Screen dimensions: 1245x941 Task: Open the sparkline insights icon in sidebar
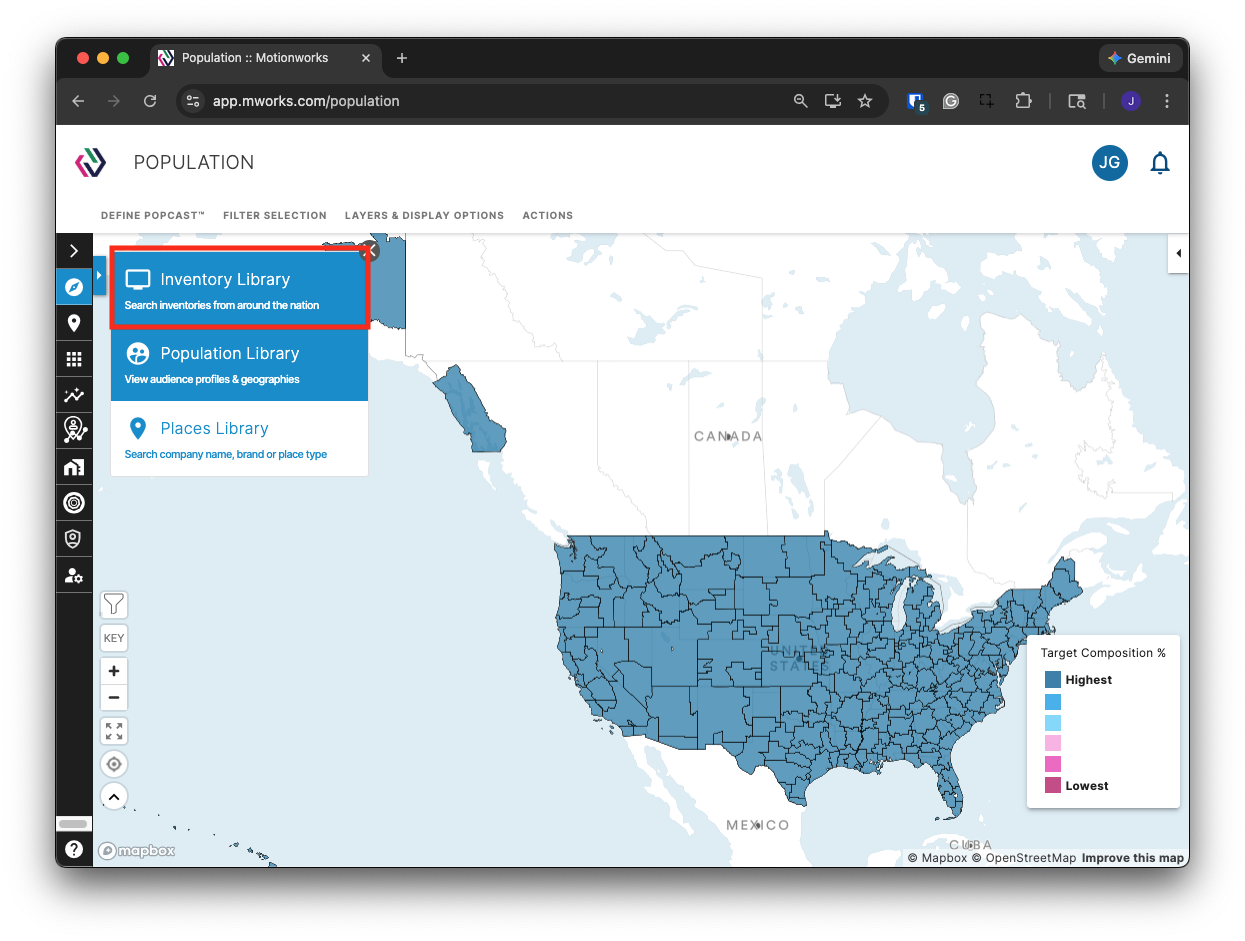tap(74, 395)
